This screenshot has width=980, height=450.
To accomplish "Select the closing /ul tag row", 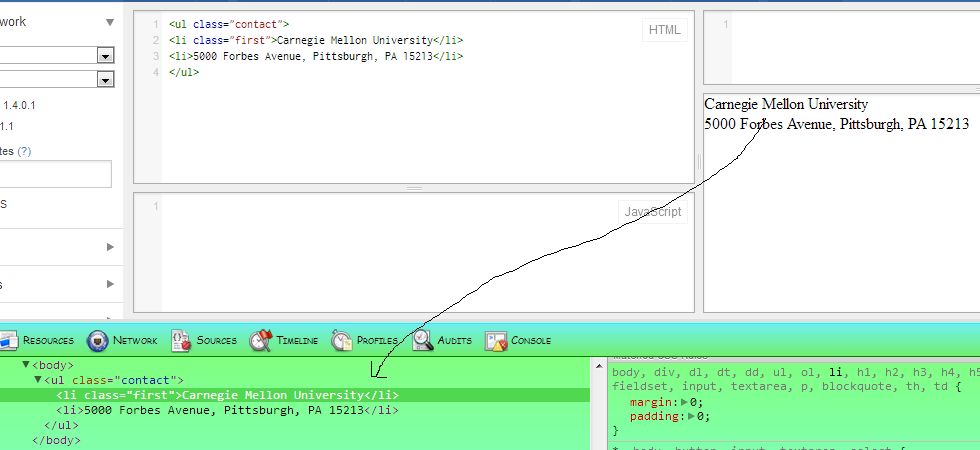I will [x=61, y=426].
